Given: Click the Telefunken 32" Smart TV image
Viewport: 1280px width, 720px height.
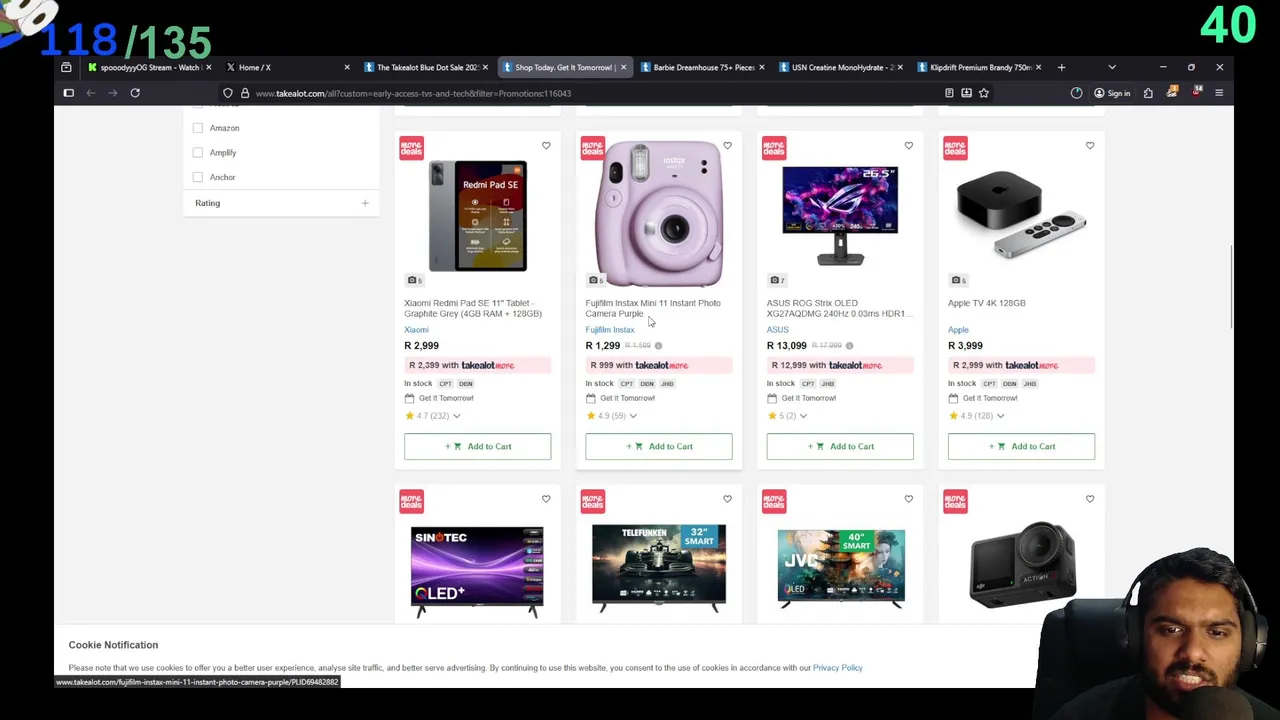Looking at the screenshot, I should coord(659,567).
